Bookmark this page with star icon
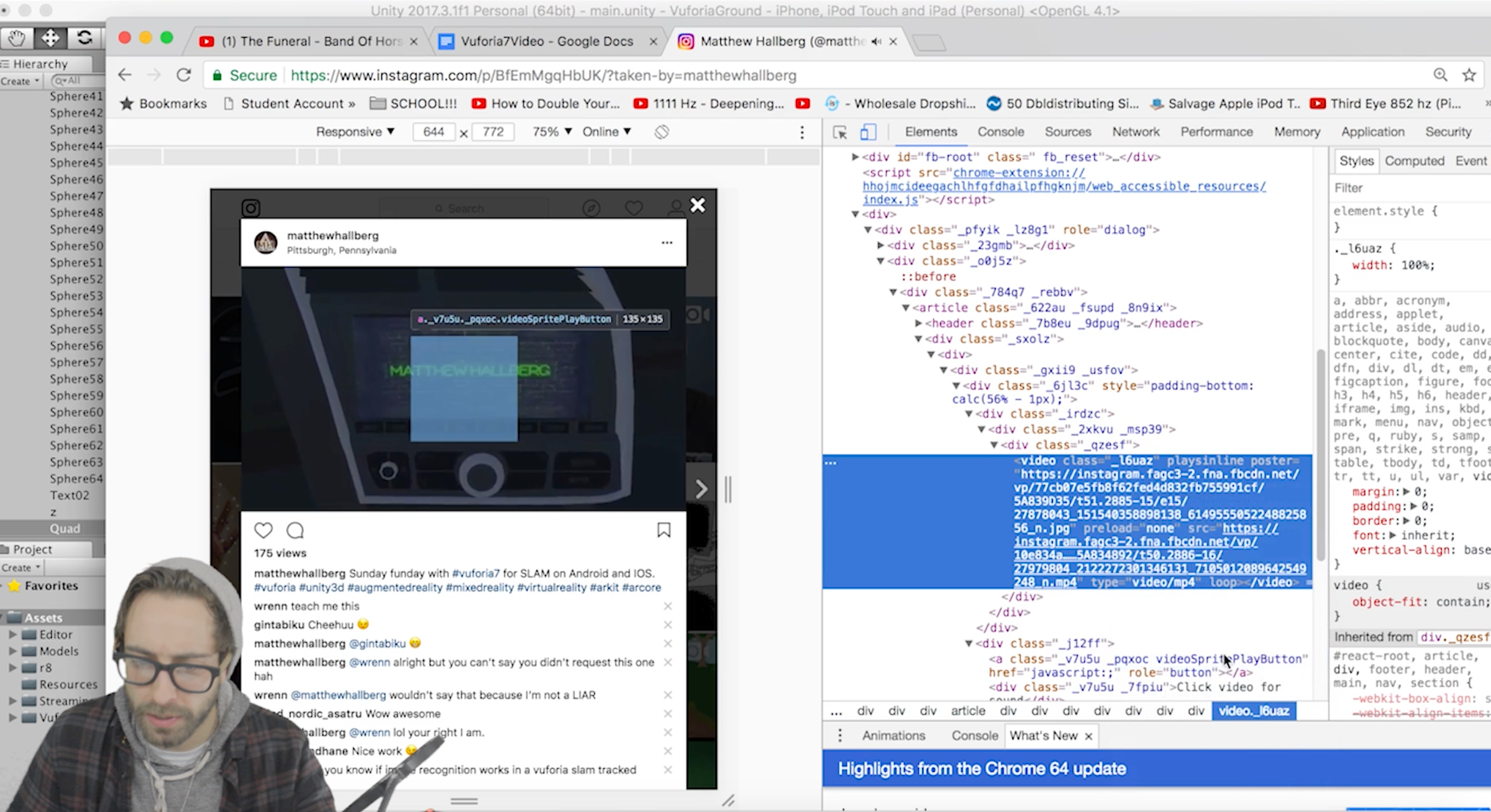Image resolution: width=1491 pixels, height=812 pixels. (x=1469, y=75)
